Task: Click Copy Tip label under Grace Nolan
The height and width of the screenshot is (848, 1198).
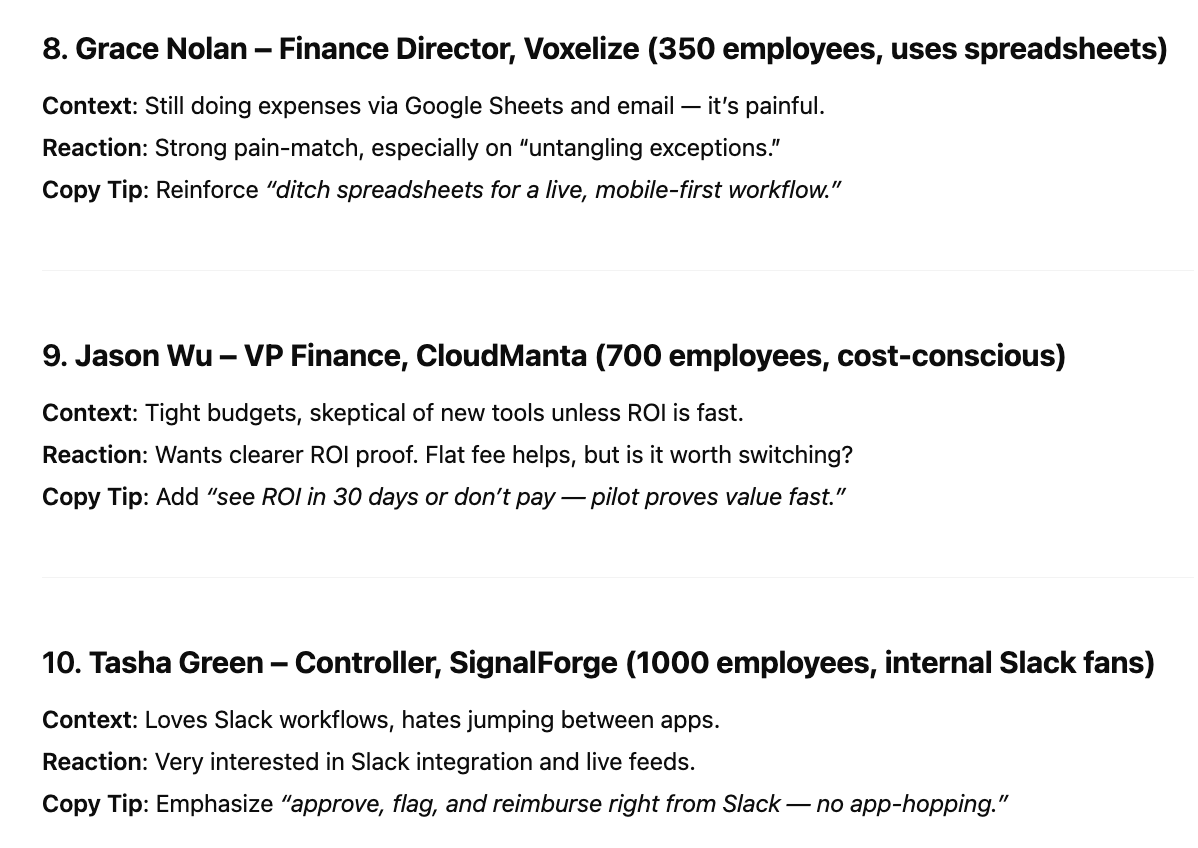Action: point(92,190)
